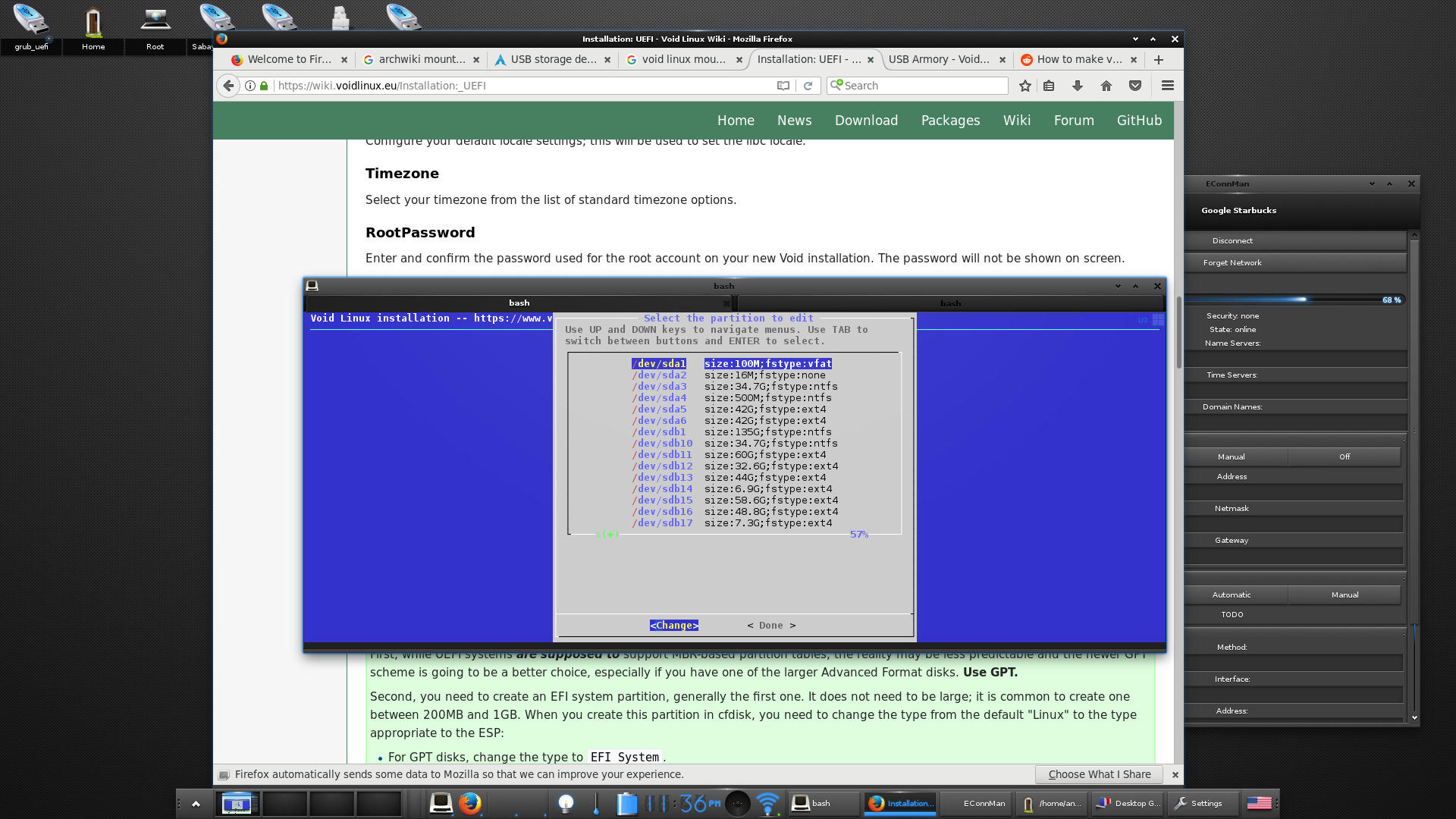This screenshot has height=819, width=1456.
Task: Select the /dev/sda5 partition row
Action: [730, 409]
